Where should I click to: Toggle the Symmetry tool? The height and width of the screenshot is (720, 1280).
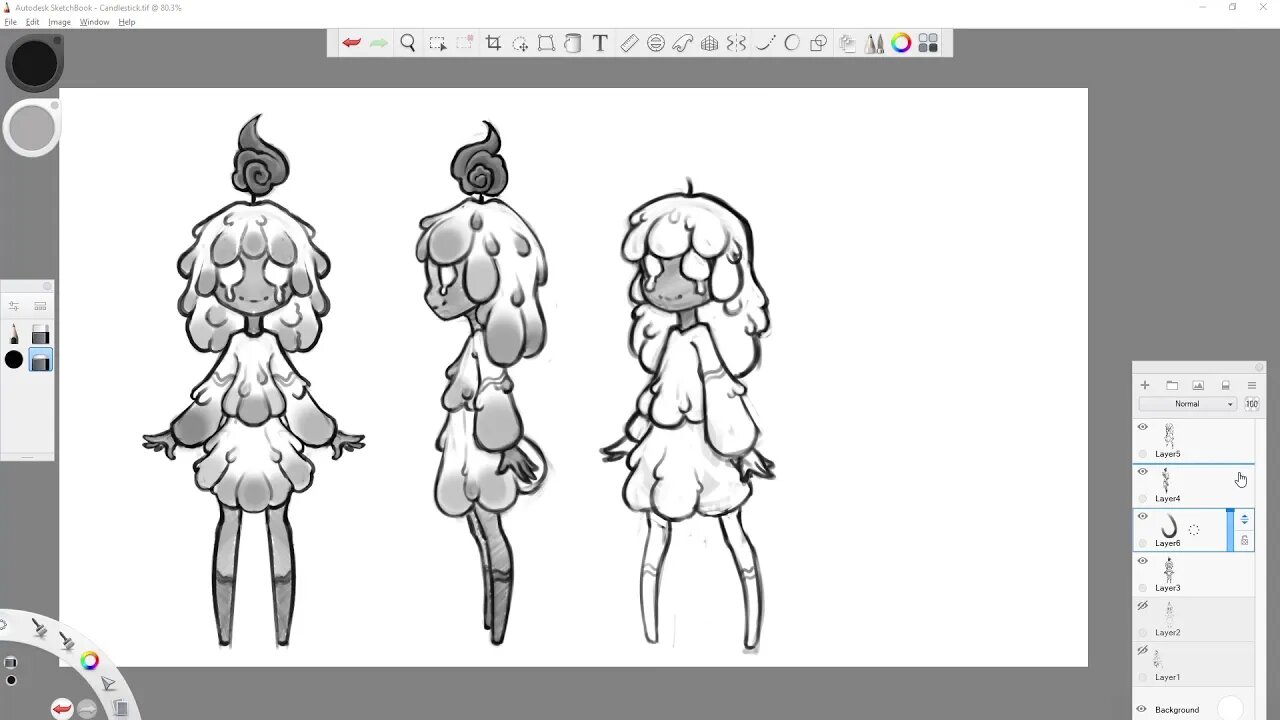[x=737, y=43]
